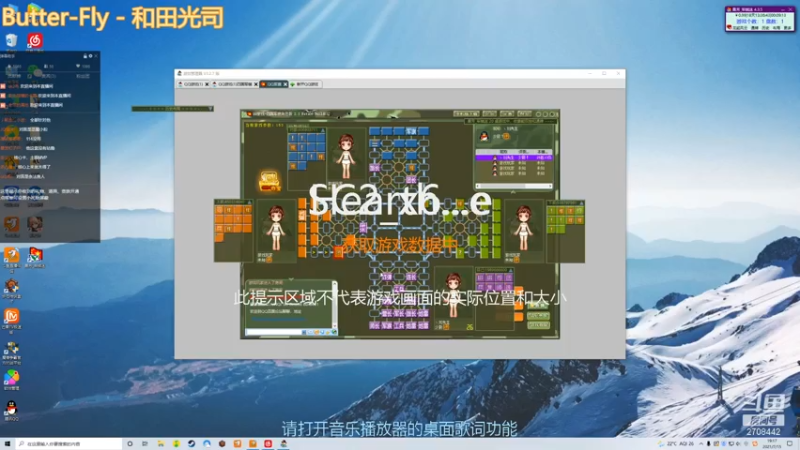800x450 pixels.
Task: Open File Explorer from the taskbar
Action: [160, 444]
